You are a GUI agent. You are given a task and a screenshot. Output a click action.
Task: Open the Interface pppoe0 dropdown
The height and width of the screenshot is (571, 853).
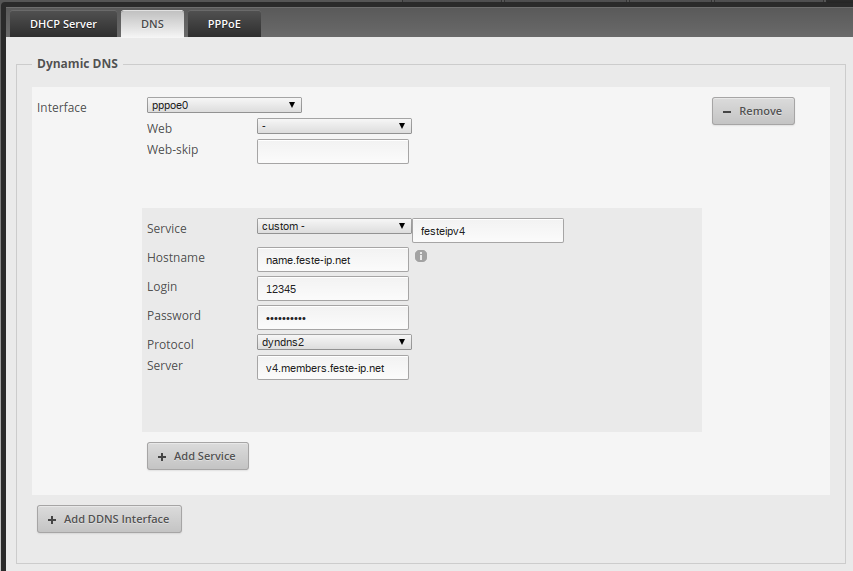pyautogui.click(x=224, y=105)
